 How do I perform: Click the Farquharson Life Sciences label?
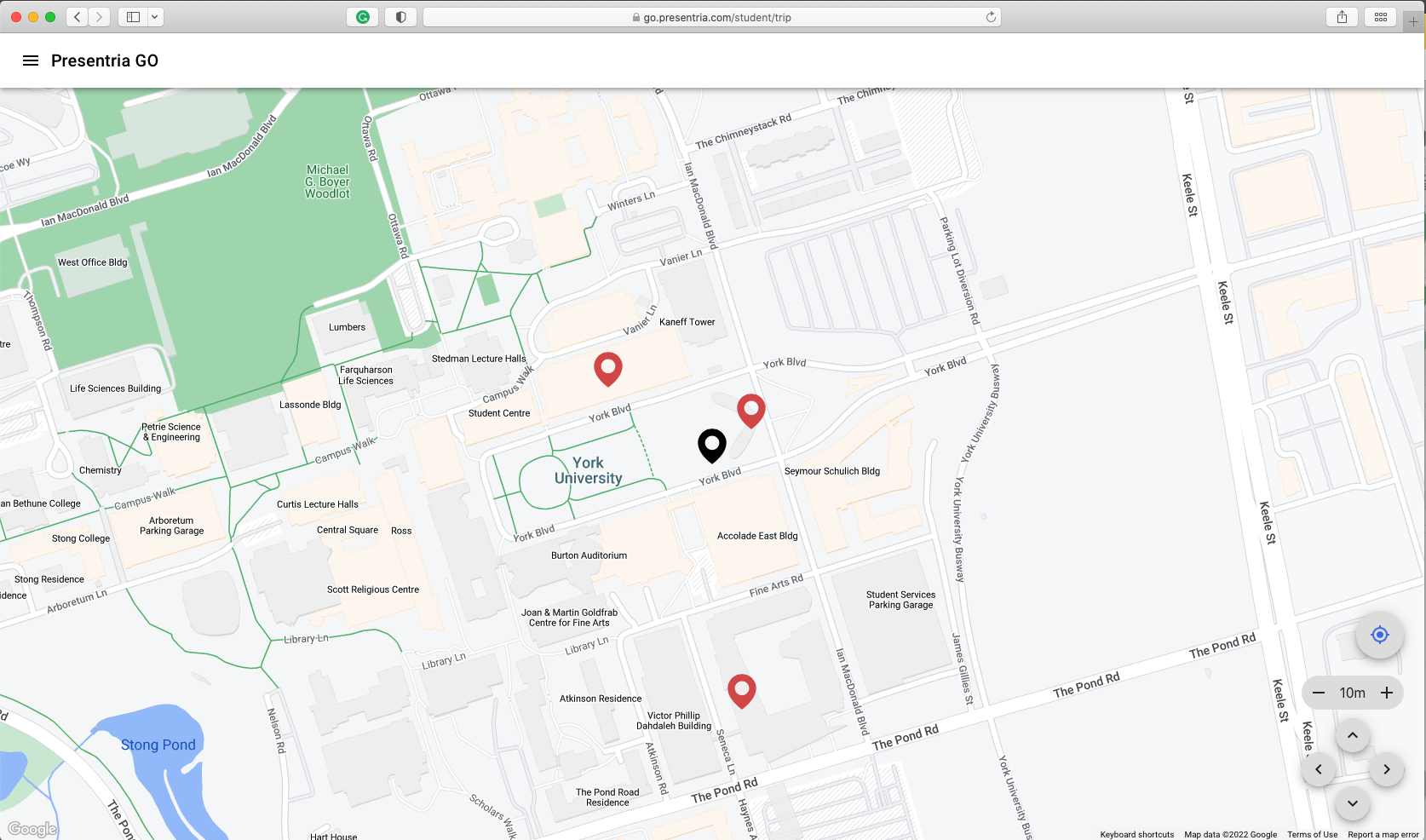pyautogui.click(x=366, y=376)
